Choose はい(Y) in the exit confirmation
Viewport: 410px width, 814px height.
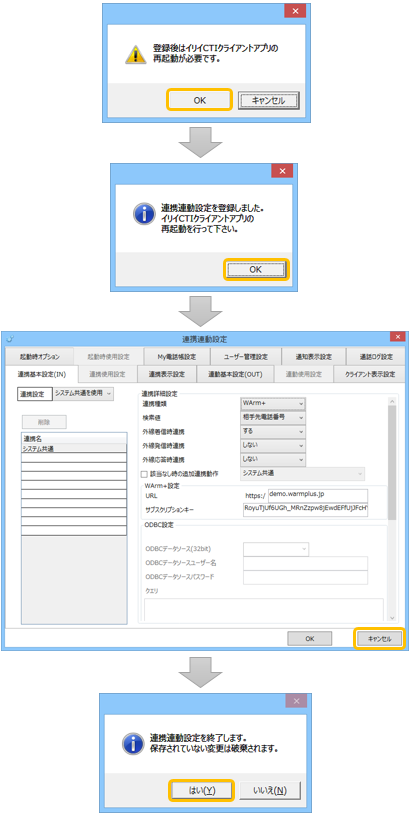[202, 790]
